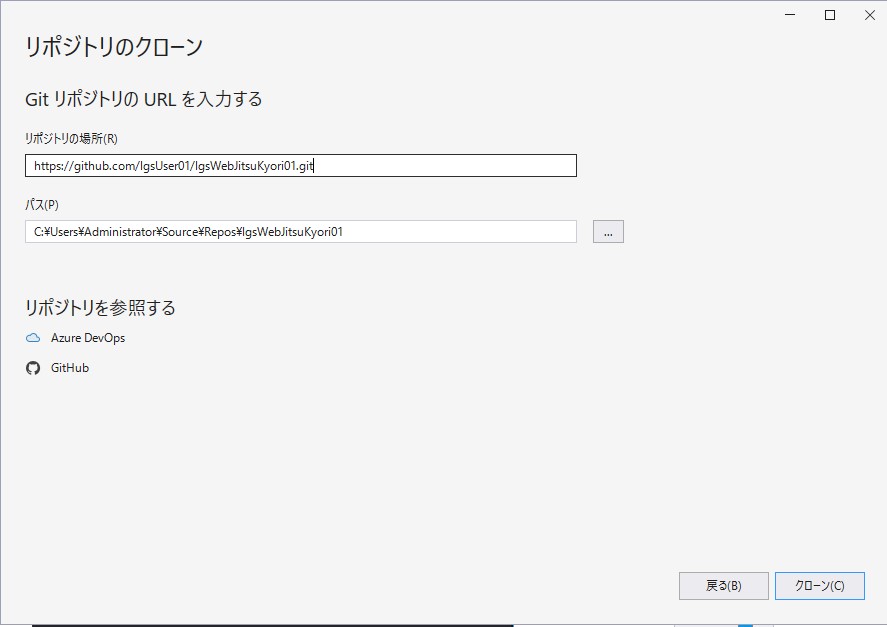Click the GitHub octocat icon
The height and width of the screenshot is (627, 887).
click(31, 368)
